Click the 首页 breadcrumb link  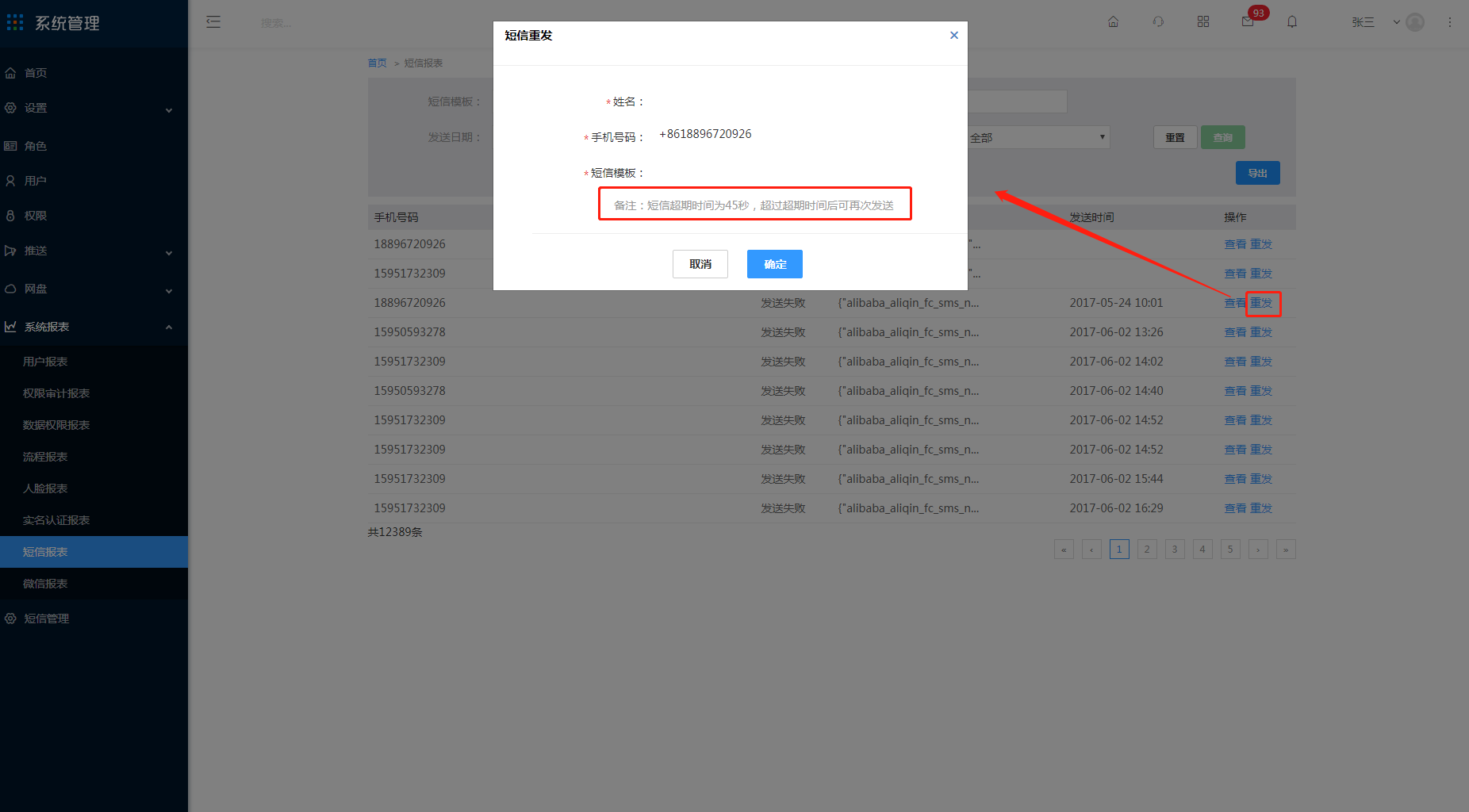coord(377,63)
